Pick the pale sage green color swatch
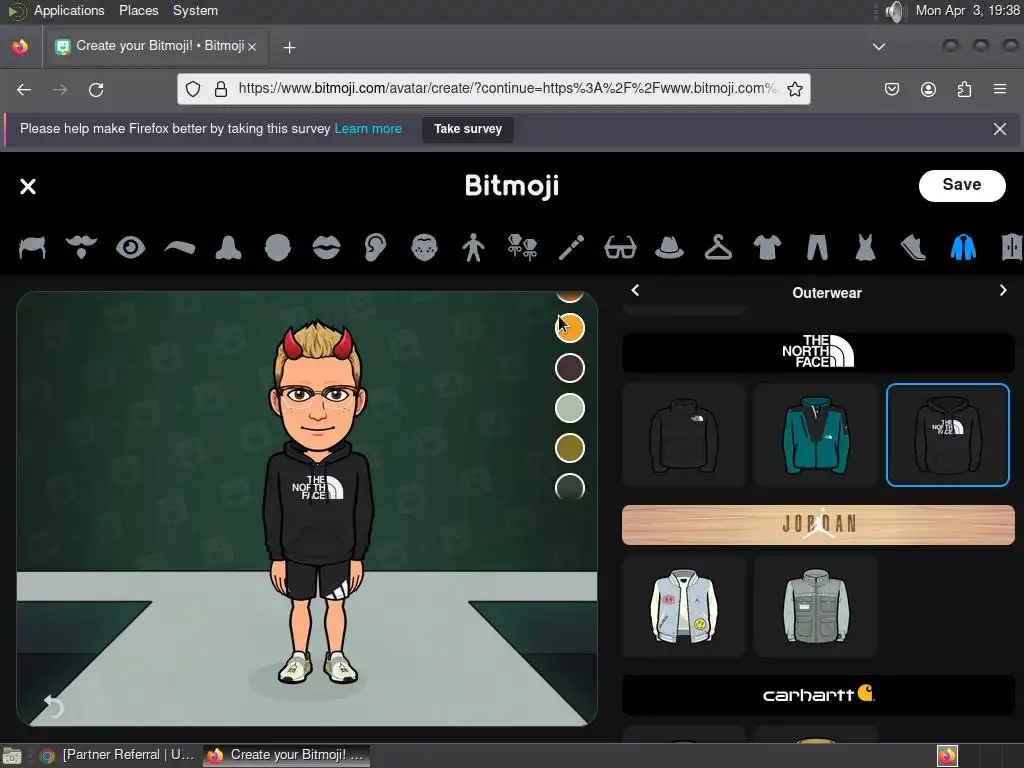 [x=569, y=408]
